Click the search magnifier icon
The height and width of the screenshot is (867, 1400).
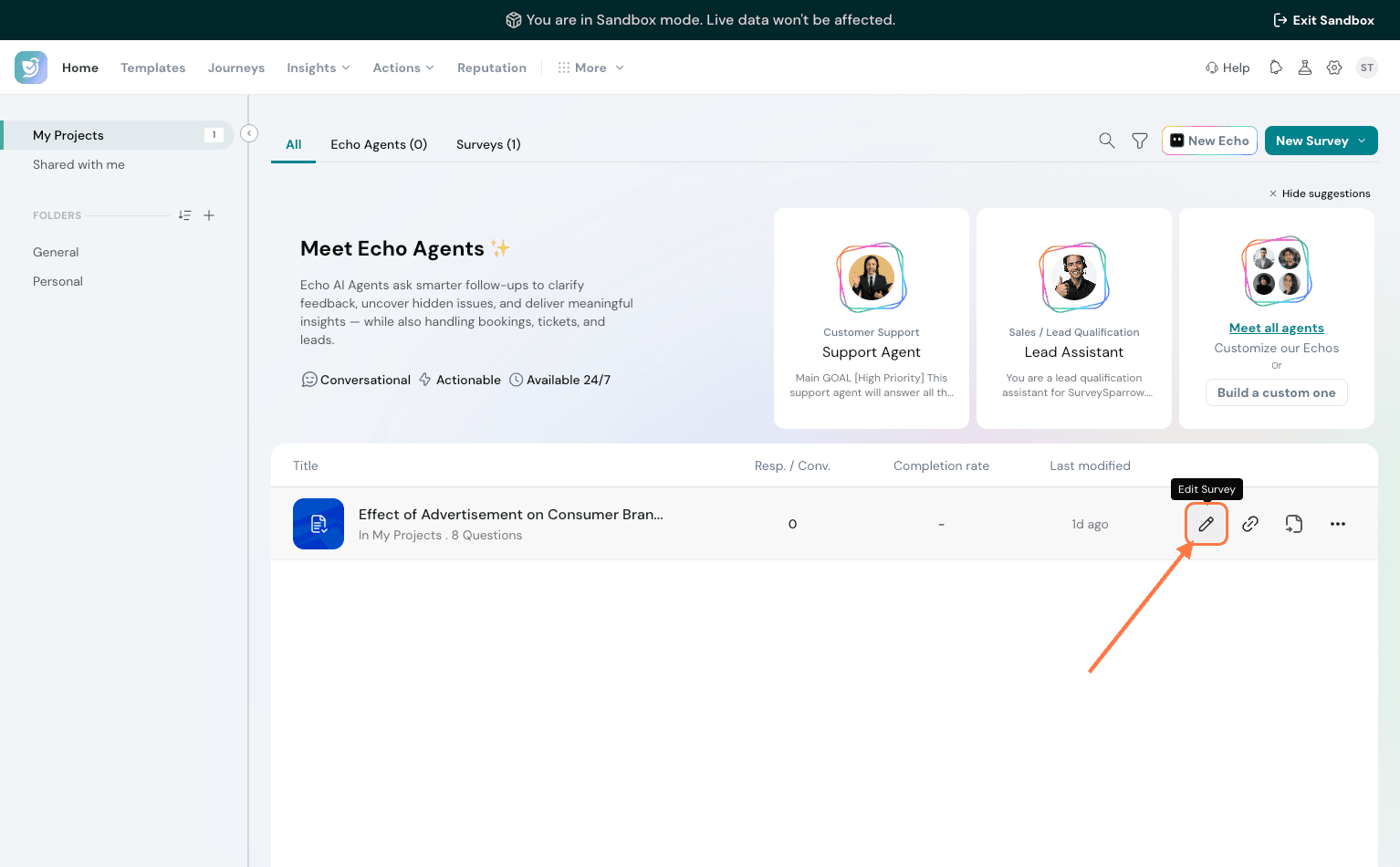tap(1107, 141)
